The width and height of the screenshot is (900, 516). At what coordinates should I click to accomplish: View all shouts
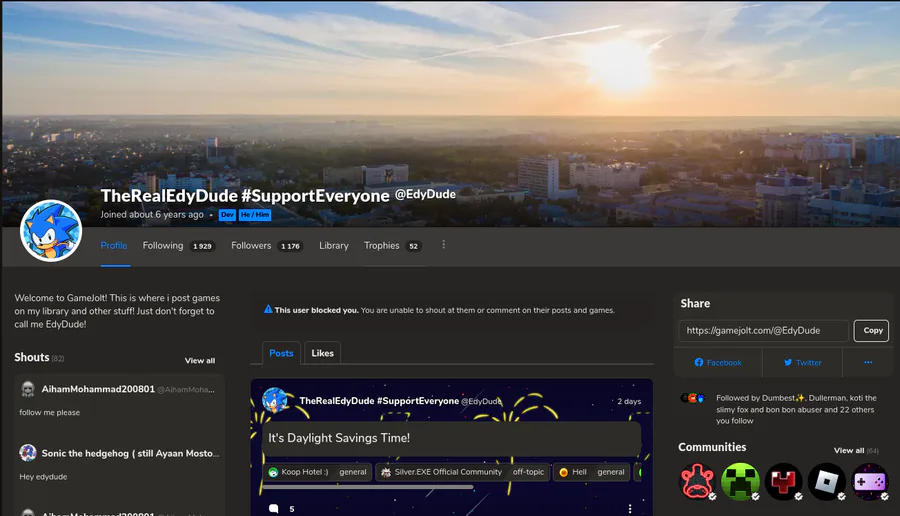[200, 360]
